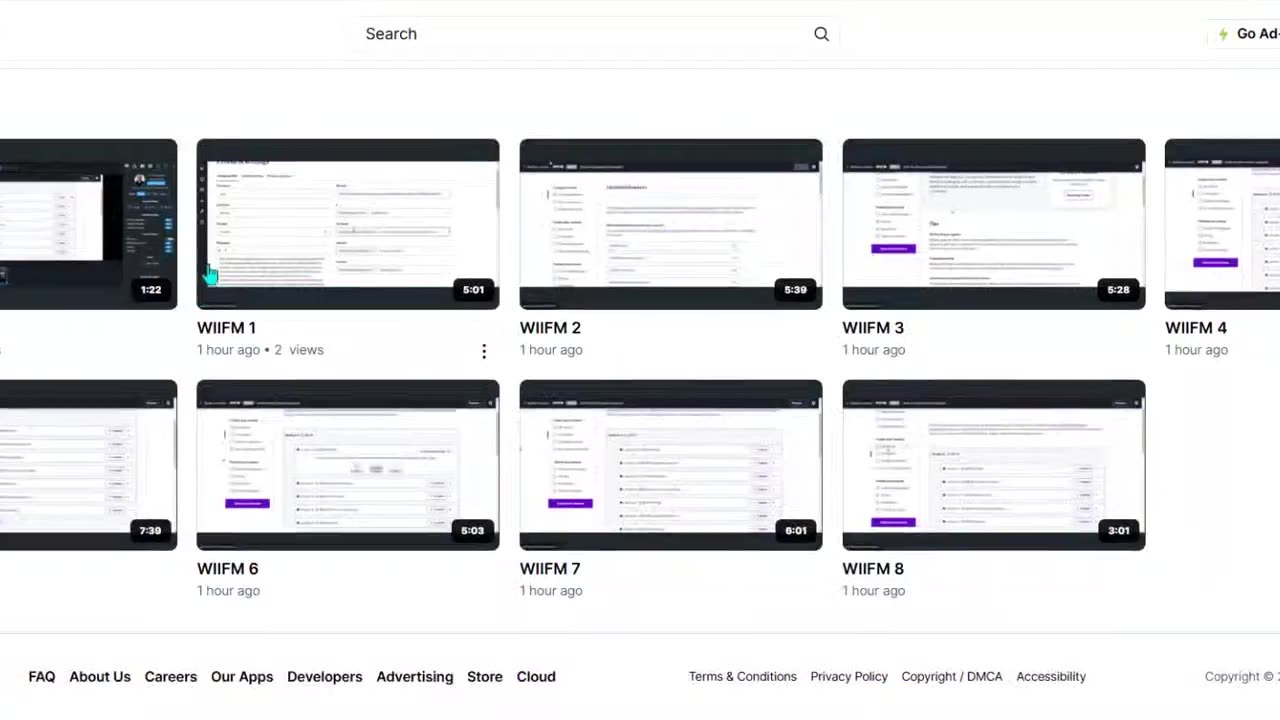The width and height of the screenshot is (1280, 720).
Task: Click the 5:39 duration badge
Action: [x=796, y=290]
